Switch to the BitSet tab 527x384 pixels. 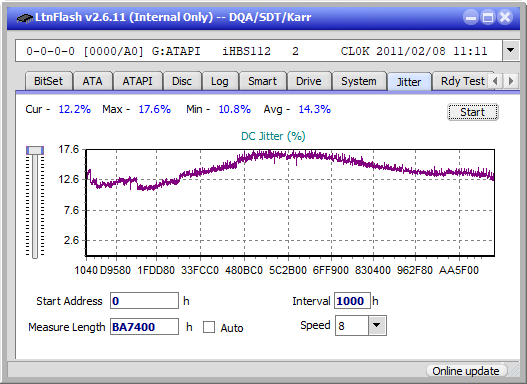click(x=48, y=81)
